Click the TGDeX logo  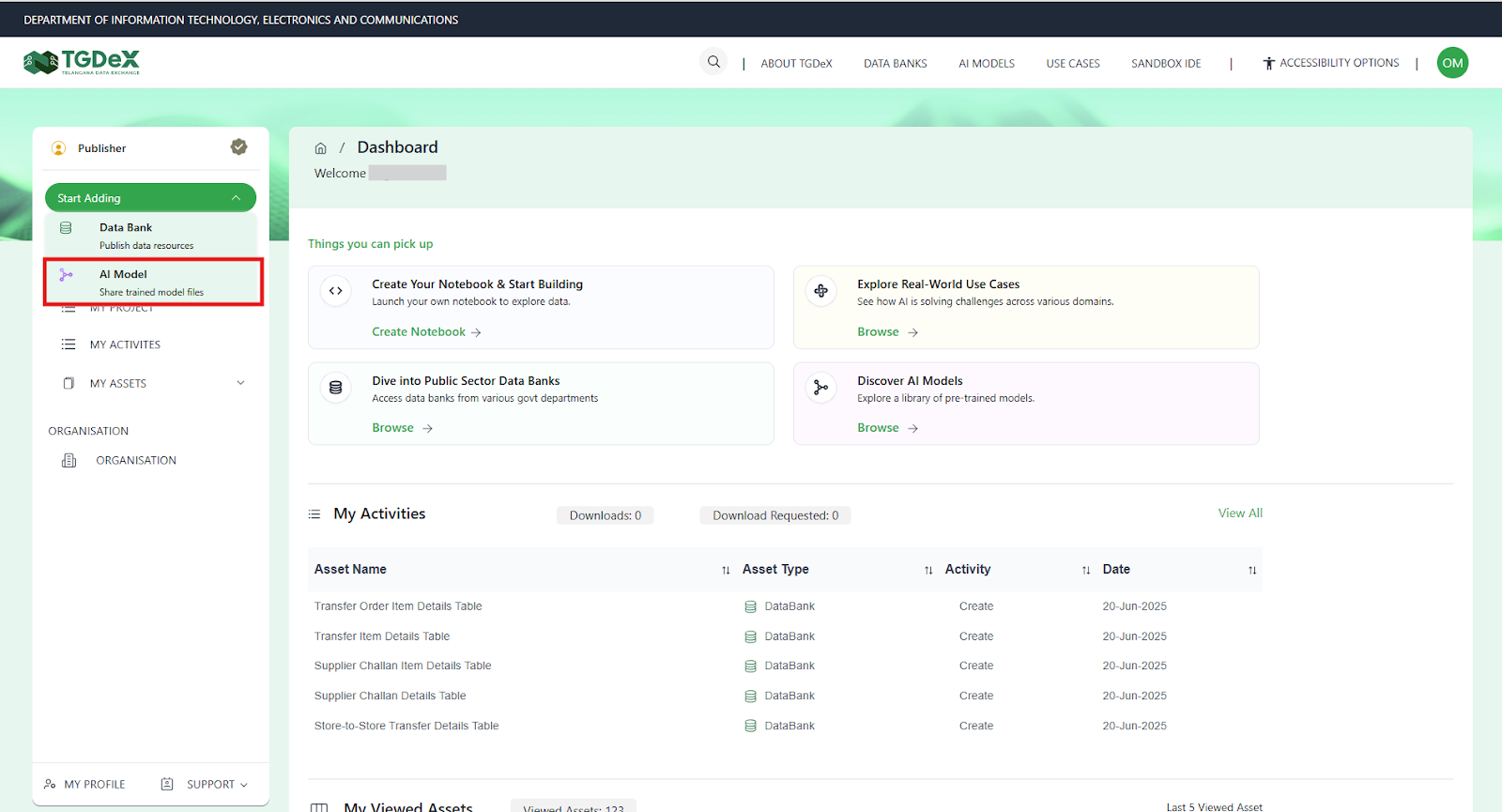(x=82, y=62)
